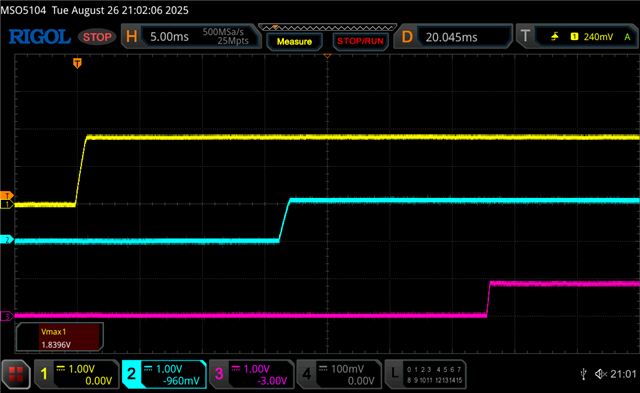Open the trigger T settings
This screenshot has height=393, width=640.
(x=525, y=36)
